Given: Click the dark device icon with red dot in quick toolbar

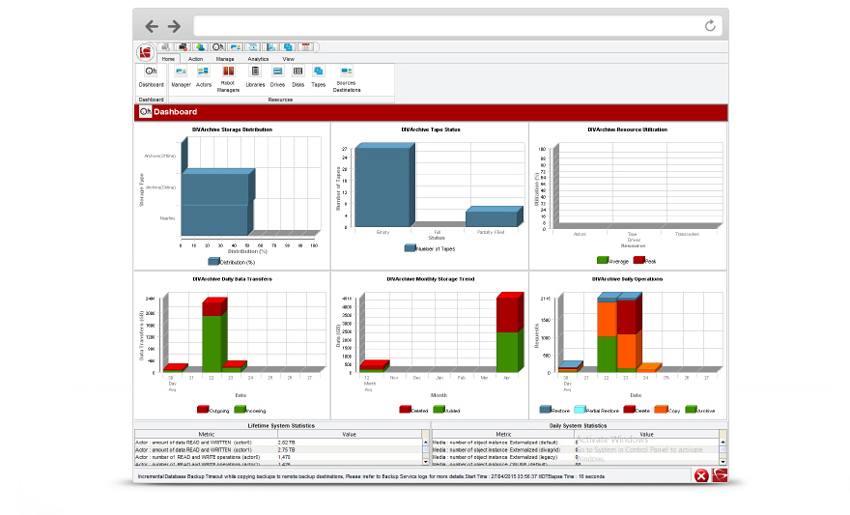Looking at the screenshot, I should 183,47.
